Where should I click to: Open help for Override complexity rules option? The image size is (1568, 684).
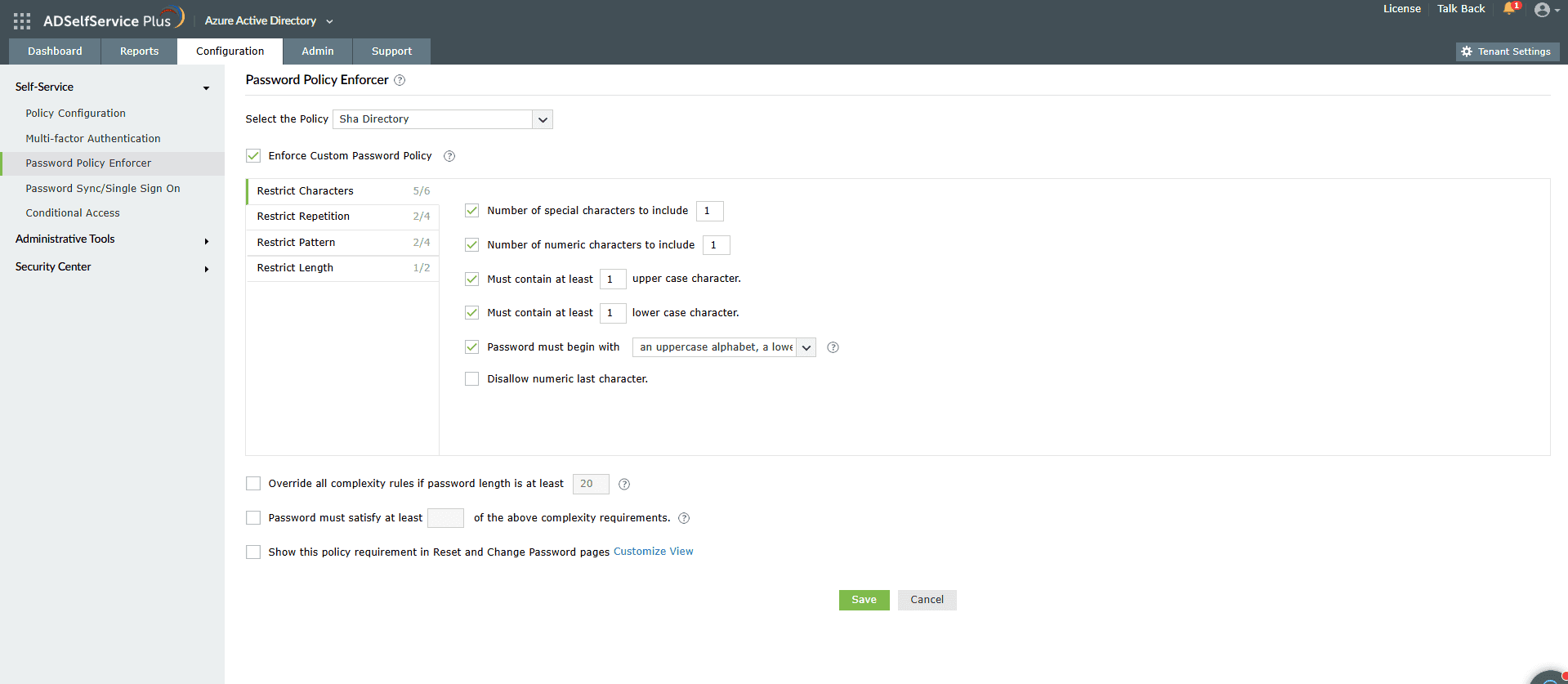point(624,484)
